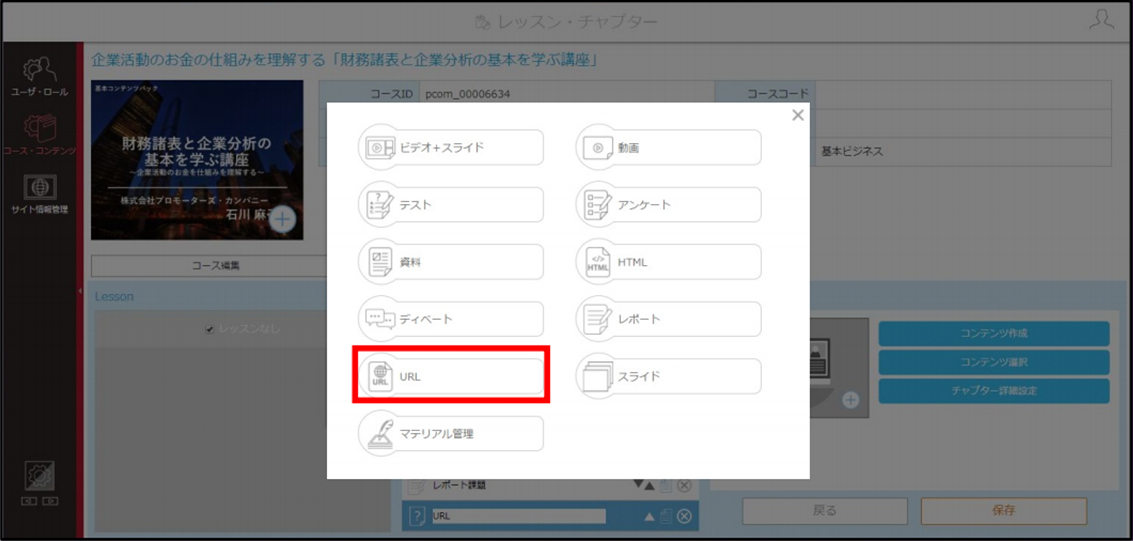
Task: Open マテリアル管理 material management
Action: [x=451, y=433]
